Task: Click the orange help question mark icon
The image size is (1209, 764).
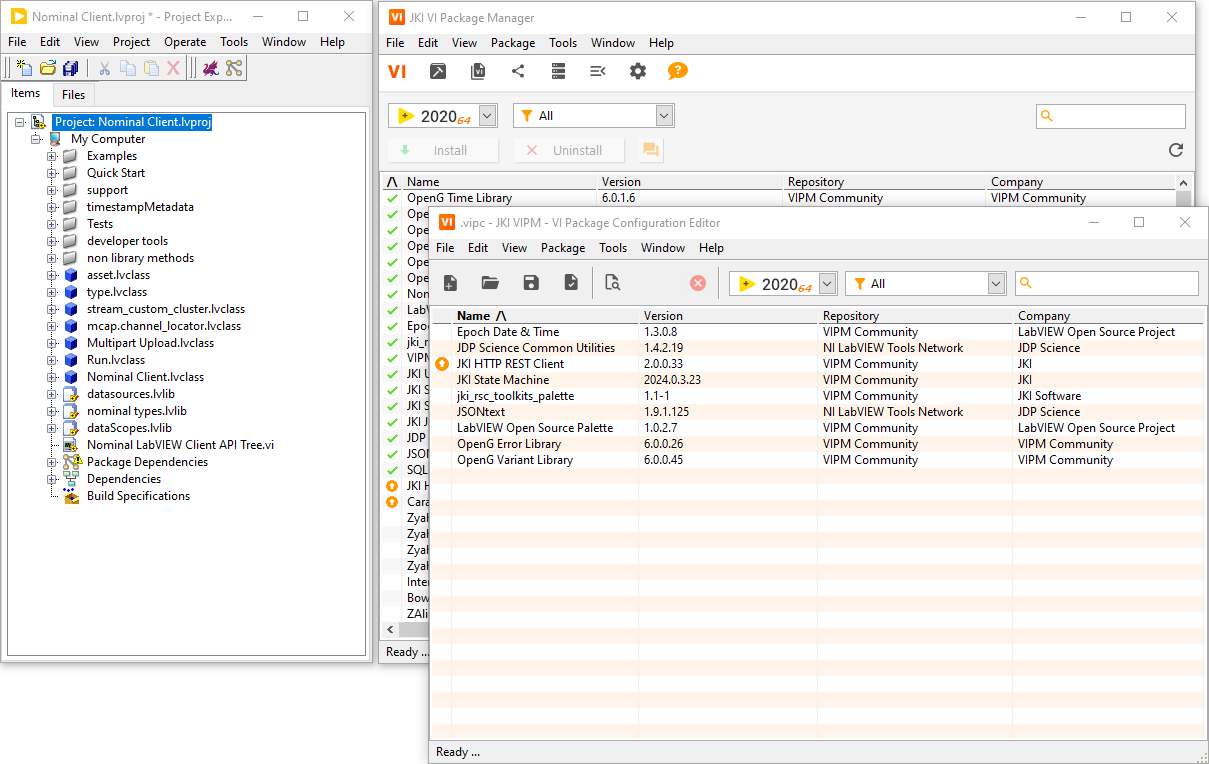Action: click(x=678, y=71)
